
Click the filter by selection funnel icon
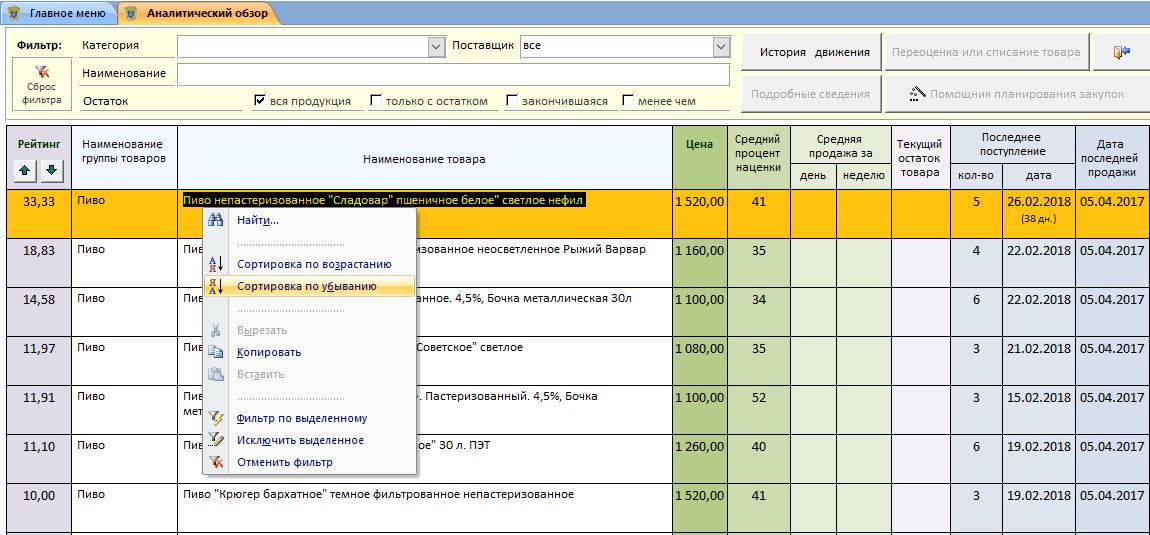tap(216, 418)
